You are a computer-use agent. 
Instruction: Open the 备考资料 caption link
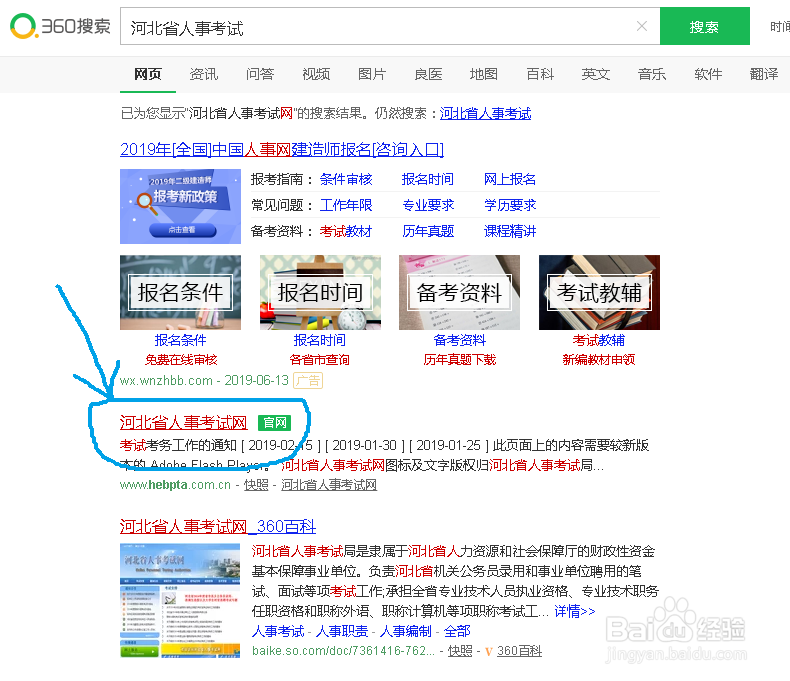(x=459, y=340)
